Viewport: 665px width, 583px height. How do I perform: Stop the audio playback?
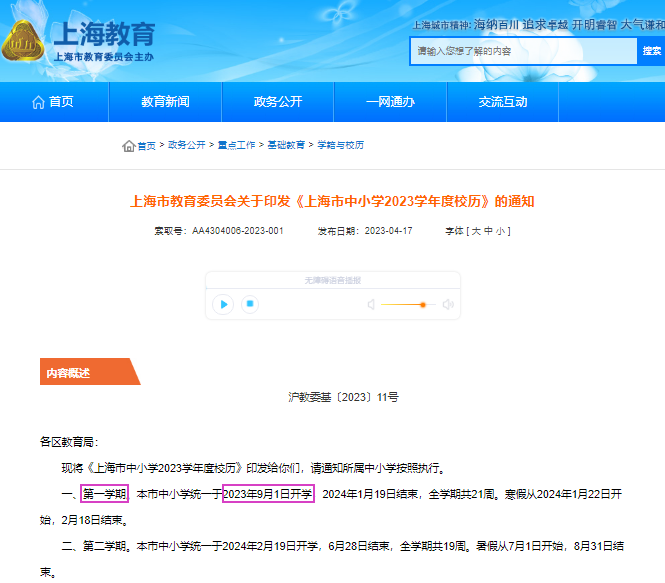(251, 304)
